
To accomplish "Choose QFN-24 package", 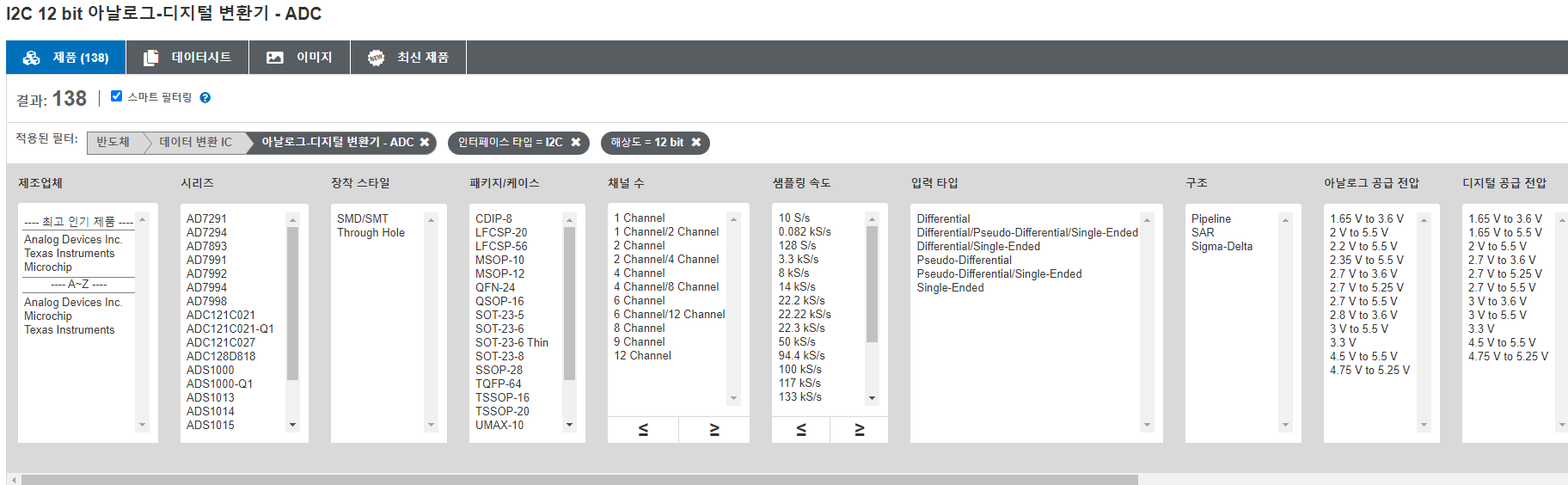I will coord(495,287).
